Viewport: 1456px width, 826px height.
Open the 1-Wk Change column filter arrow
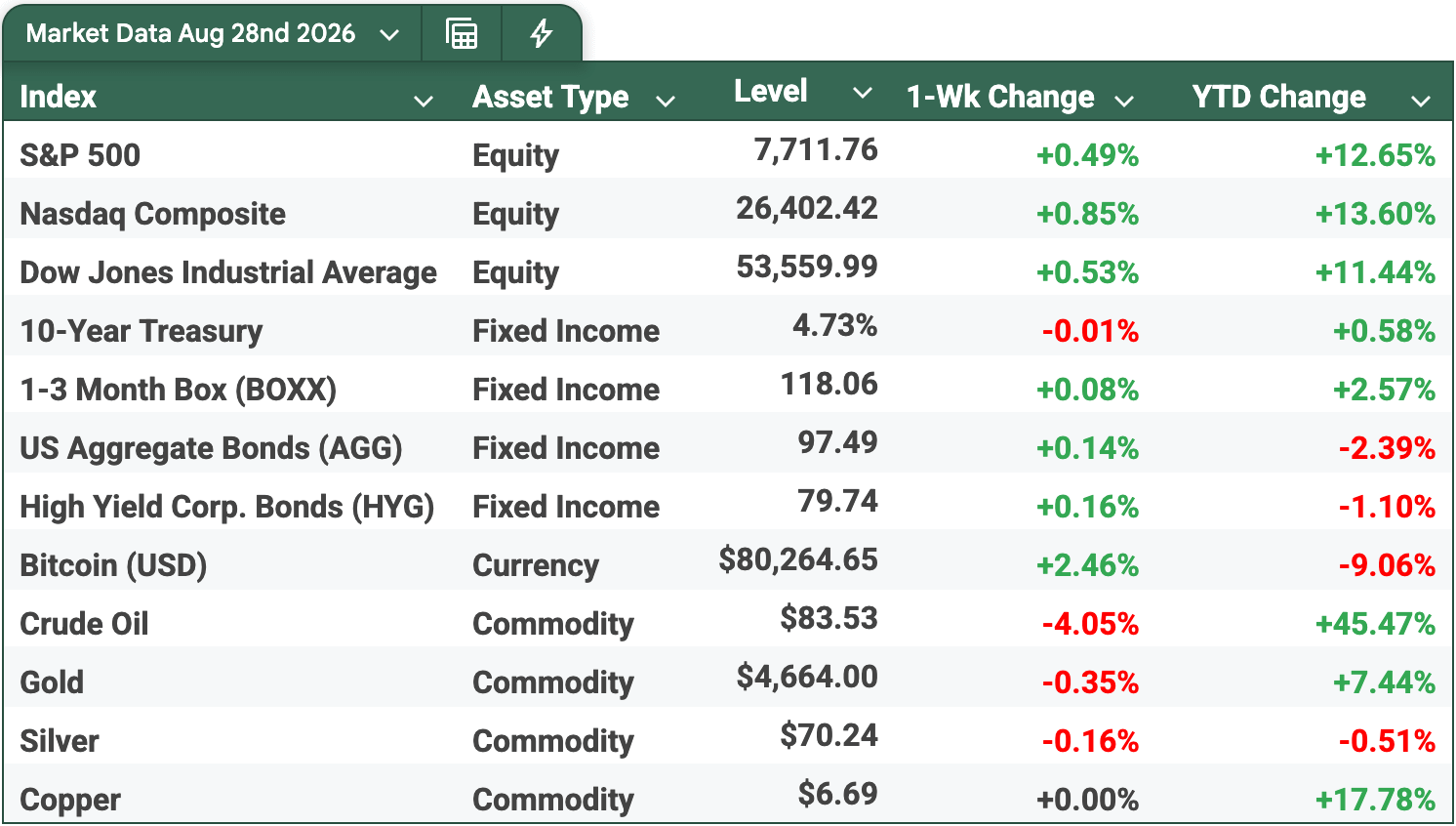1124,101
